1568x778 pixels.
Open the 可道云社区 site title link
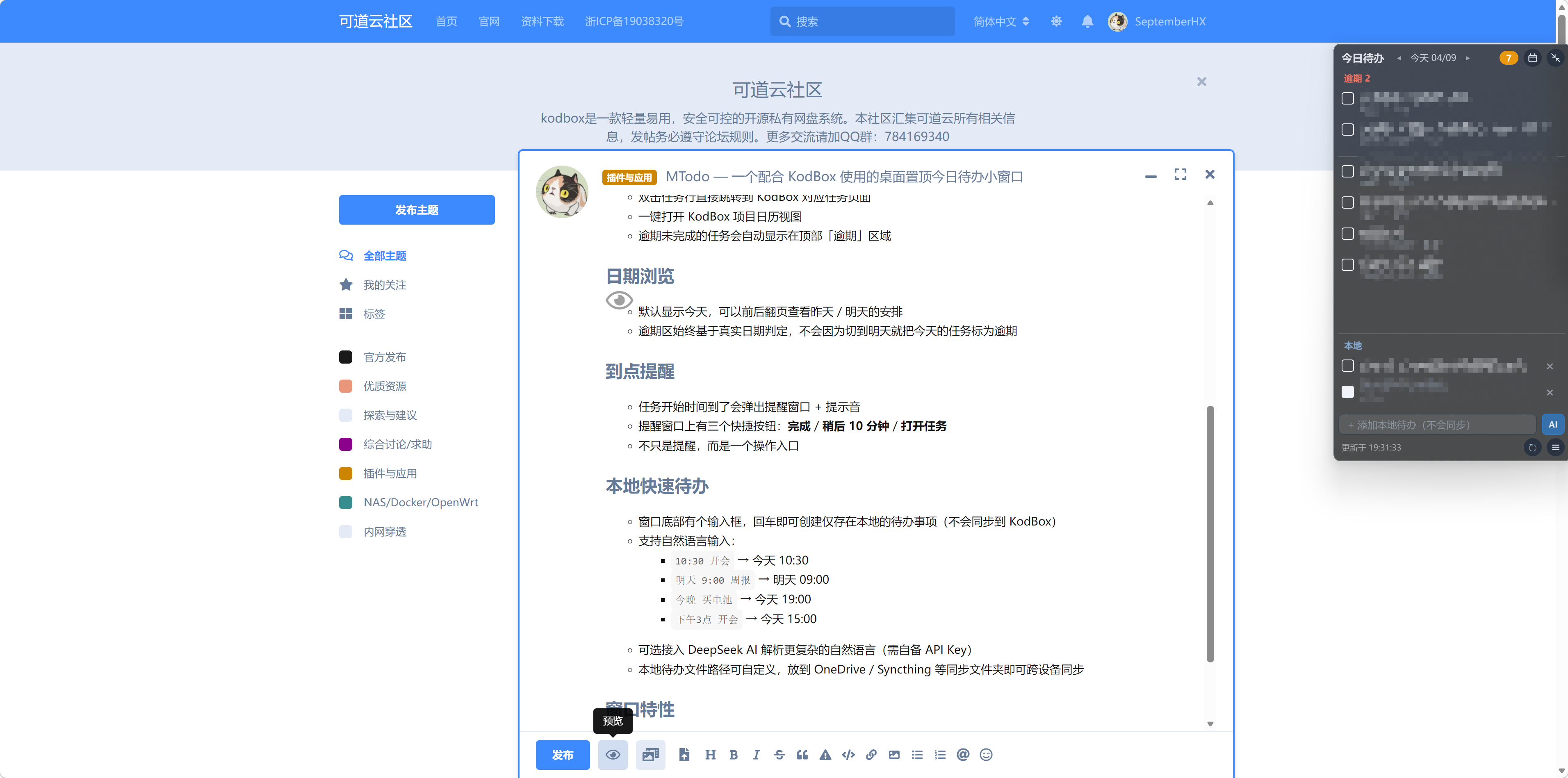[x=376, y=21]
